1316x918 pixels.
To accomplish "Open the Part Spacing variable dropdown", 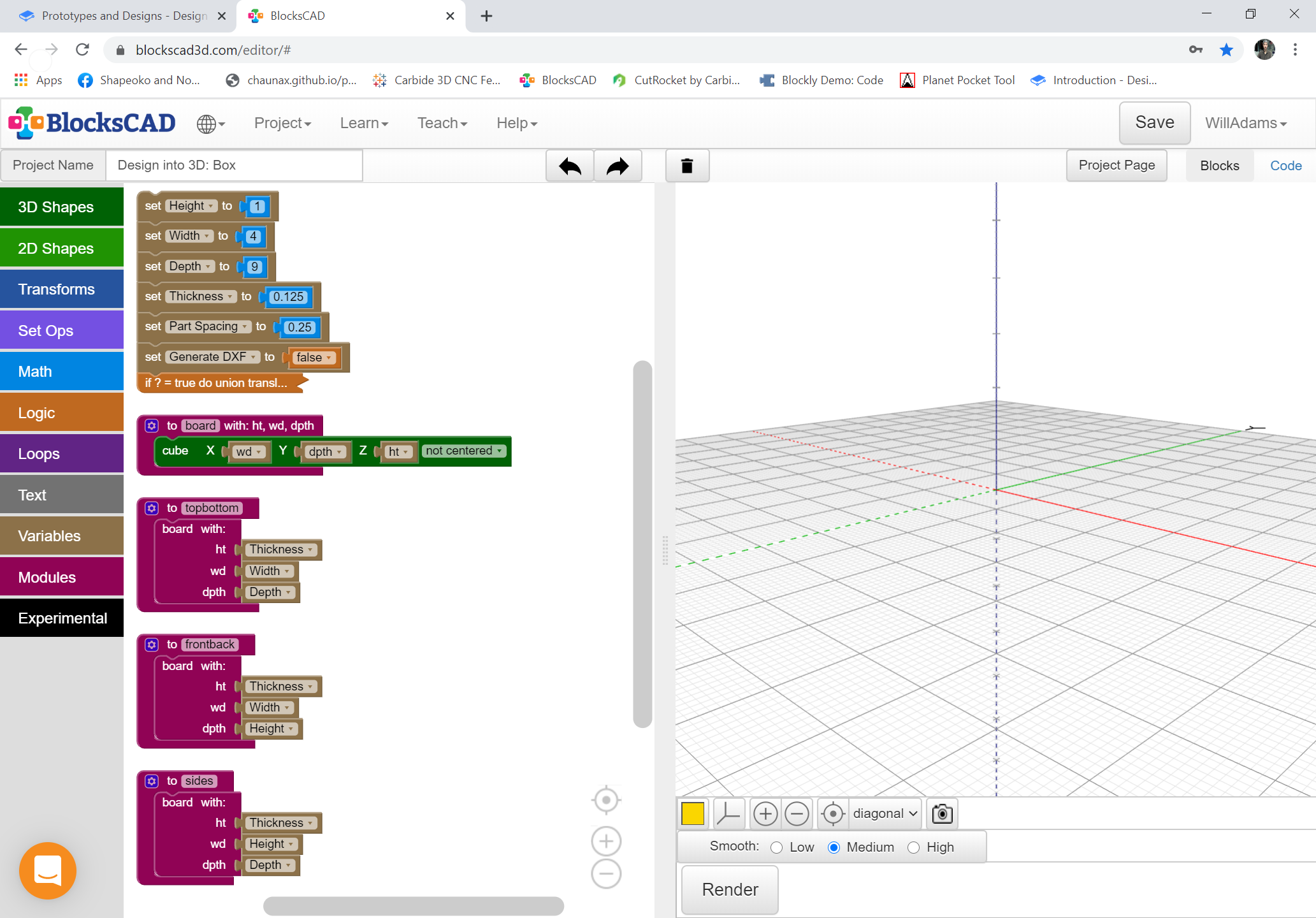I will click(208, 326).
